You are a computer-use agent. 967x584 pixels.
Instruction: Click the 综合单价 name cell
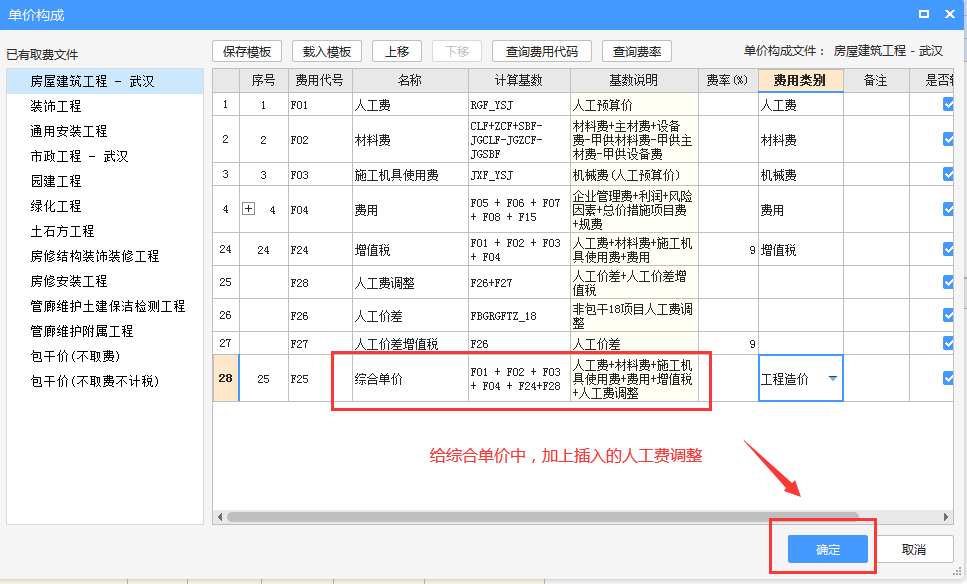coord(410,379)
